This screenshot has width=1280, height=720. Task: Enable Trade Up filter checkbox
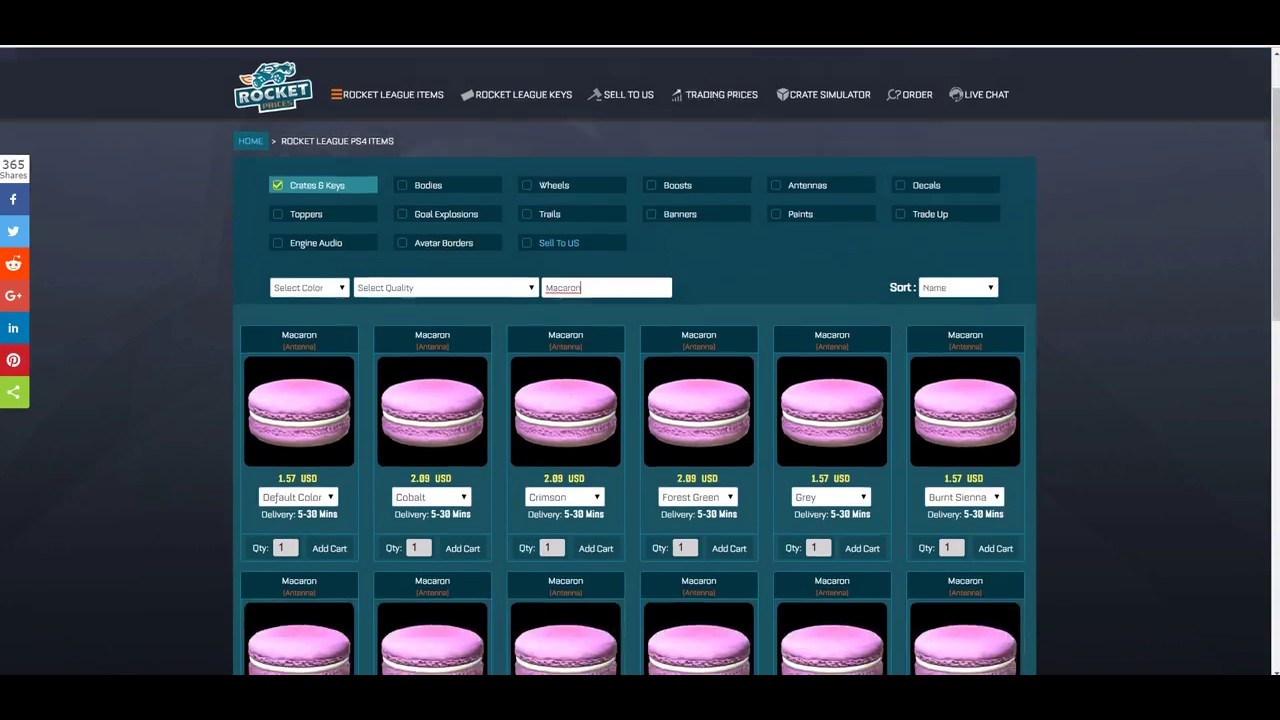tap(901, 214)
